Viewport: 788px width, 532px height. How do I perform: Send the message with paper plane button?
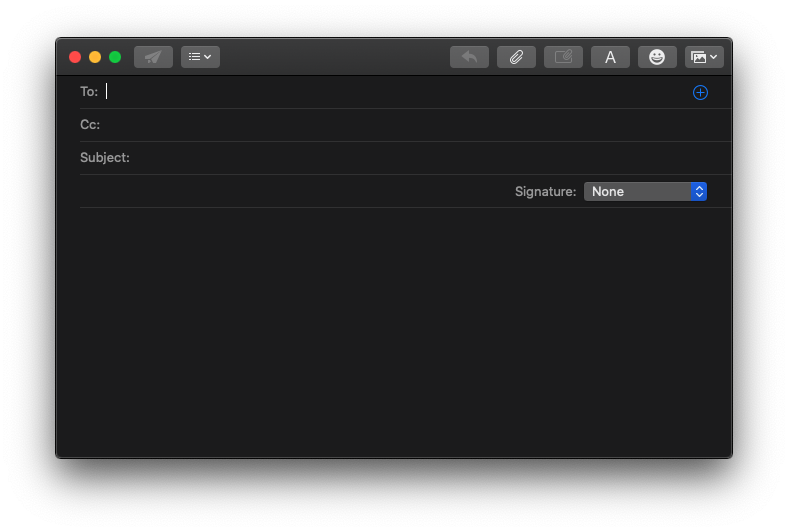(x=153, y=57)
